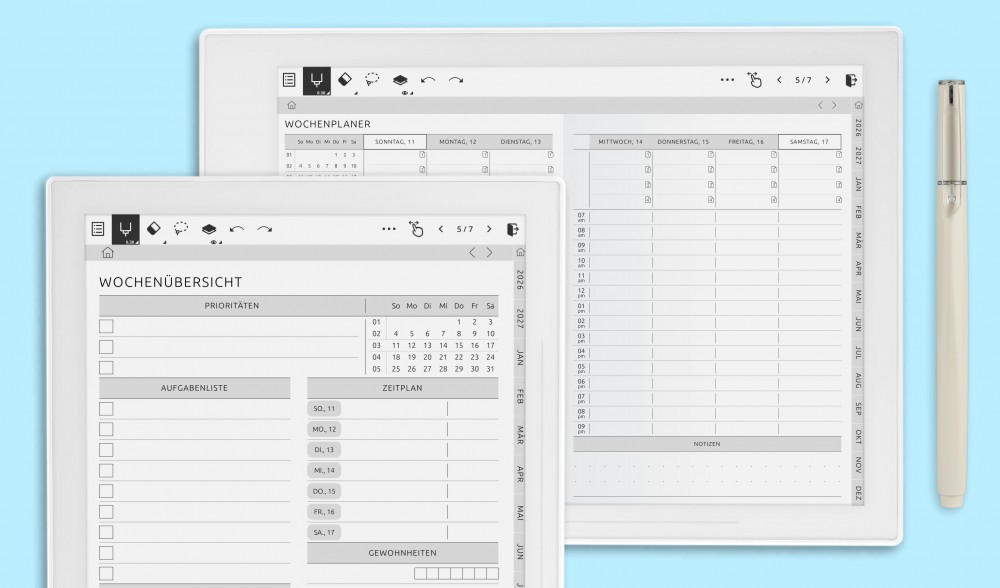Undo last stroke on front tablet
Image resolution: width=1000 pixels, height=588 pixels.
(x=237, y=229)
